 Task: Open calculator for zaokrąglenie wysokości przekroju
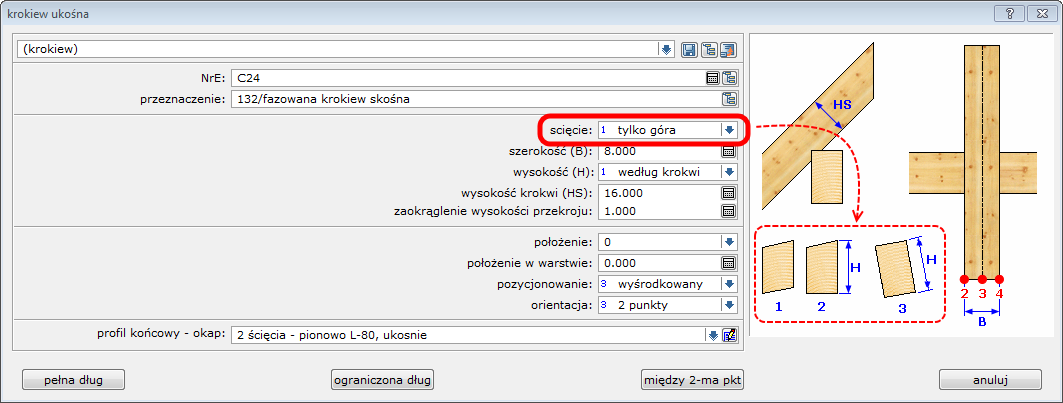729,211
